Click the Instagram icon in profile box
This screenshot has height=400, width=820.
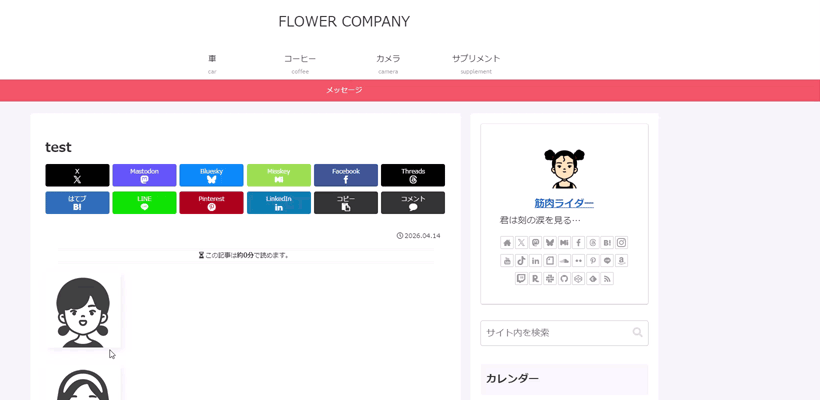pos(621,243)
